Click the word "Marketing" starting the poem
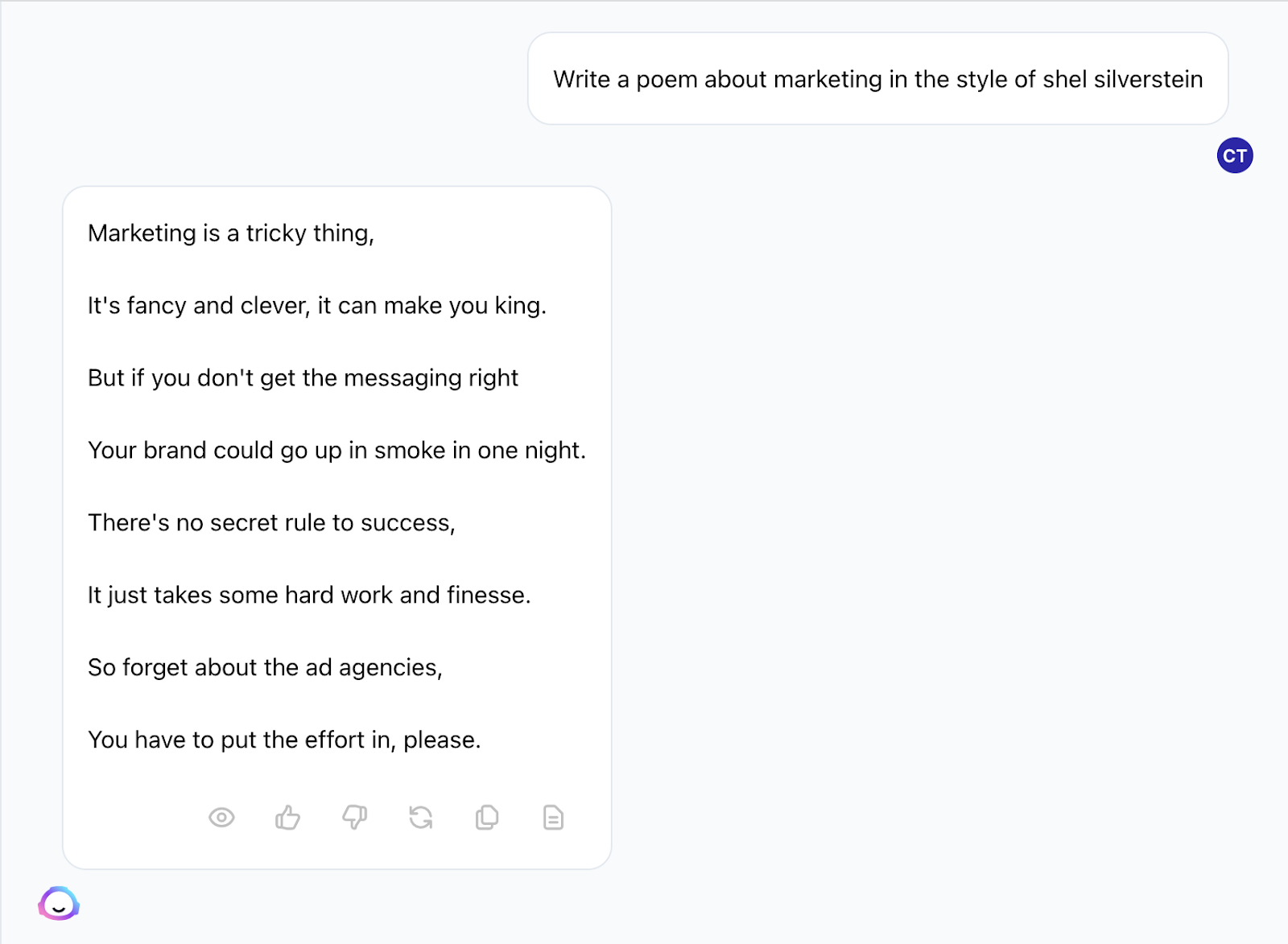The width and height of the screenshot is (1288, 944). (142, 233)
